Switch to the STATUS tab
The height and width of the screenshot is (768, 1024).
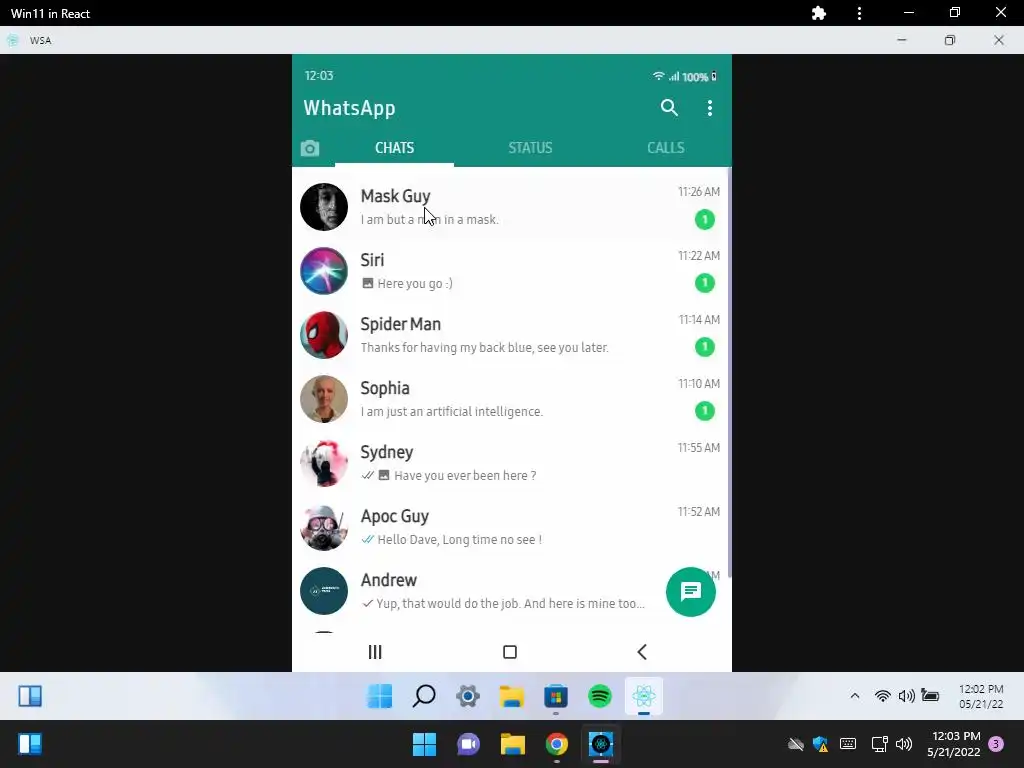[530, 148]
